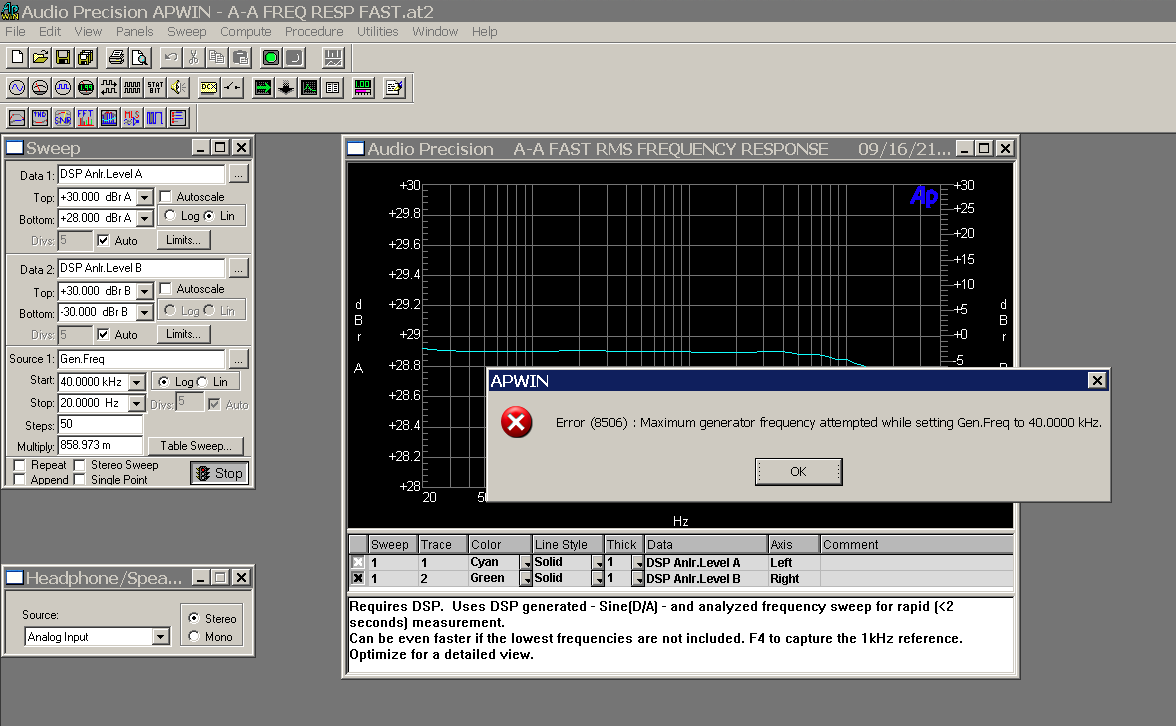Open the Regulation panel icon
The height and width of the screenshot is (726, 1176).
[x=286, y=88]
